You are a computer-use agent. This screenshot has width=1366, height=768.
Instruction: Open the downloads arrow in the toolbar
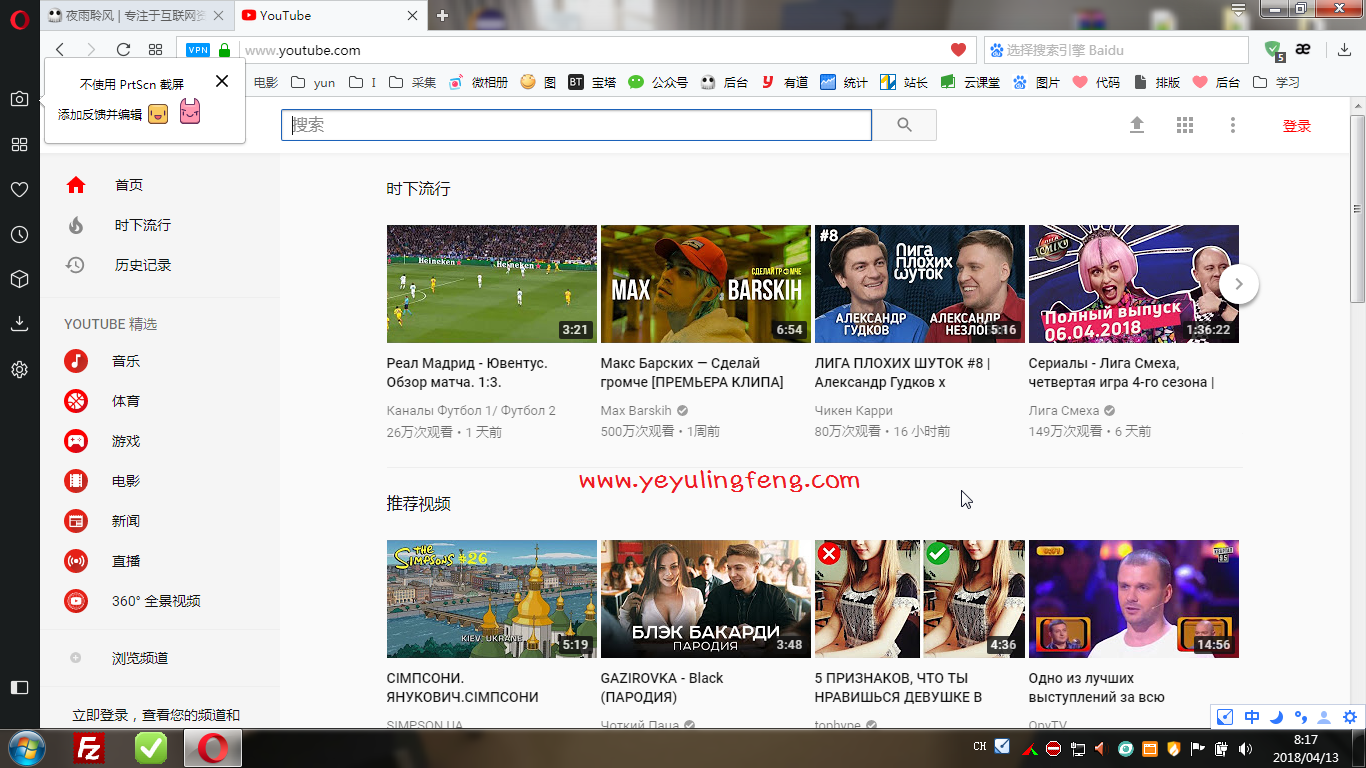pyautogui.click(x=1345, y=50)
